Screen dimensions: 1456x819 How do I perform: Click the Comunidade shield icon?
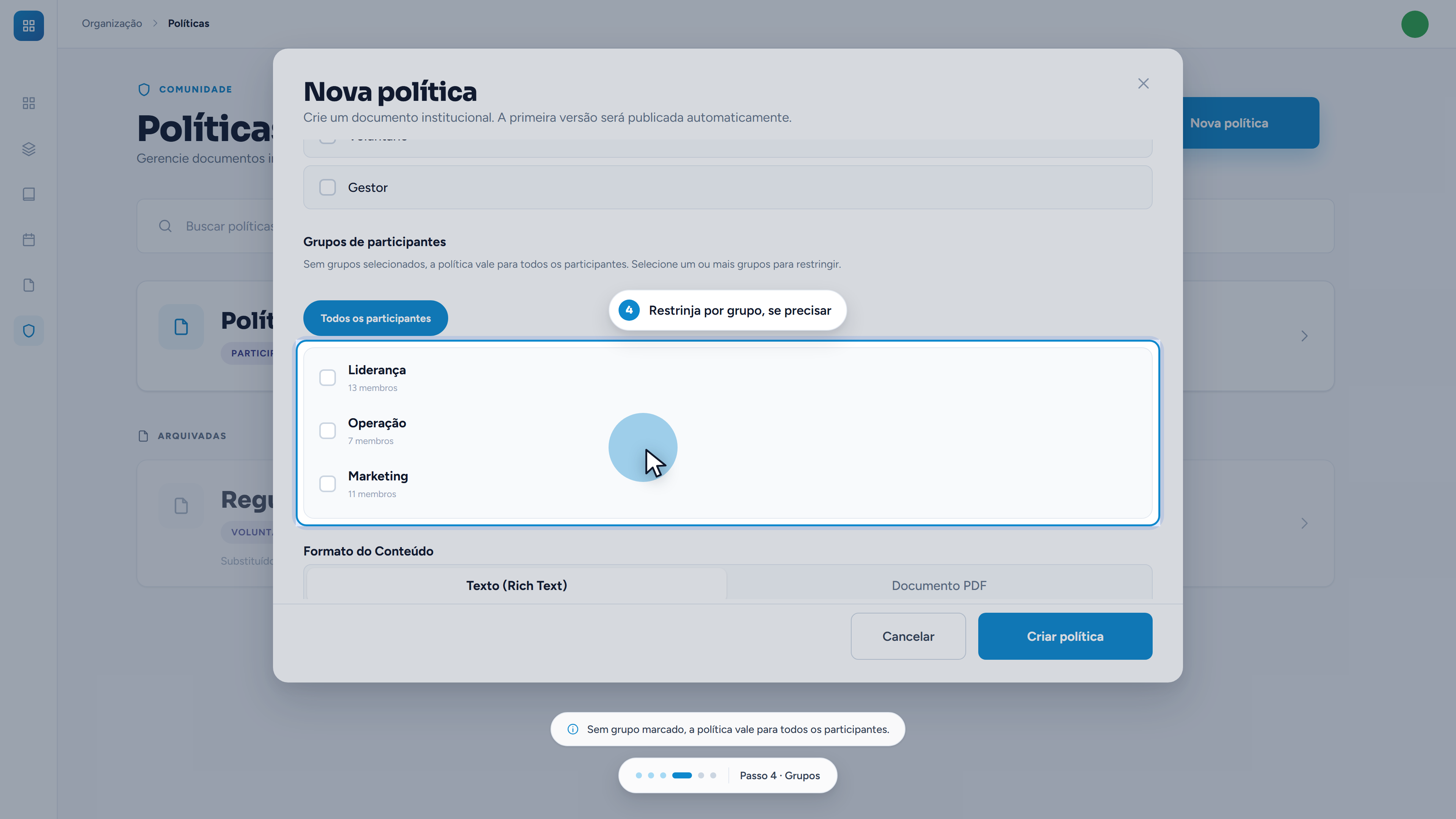[x=144, y=89]
